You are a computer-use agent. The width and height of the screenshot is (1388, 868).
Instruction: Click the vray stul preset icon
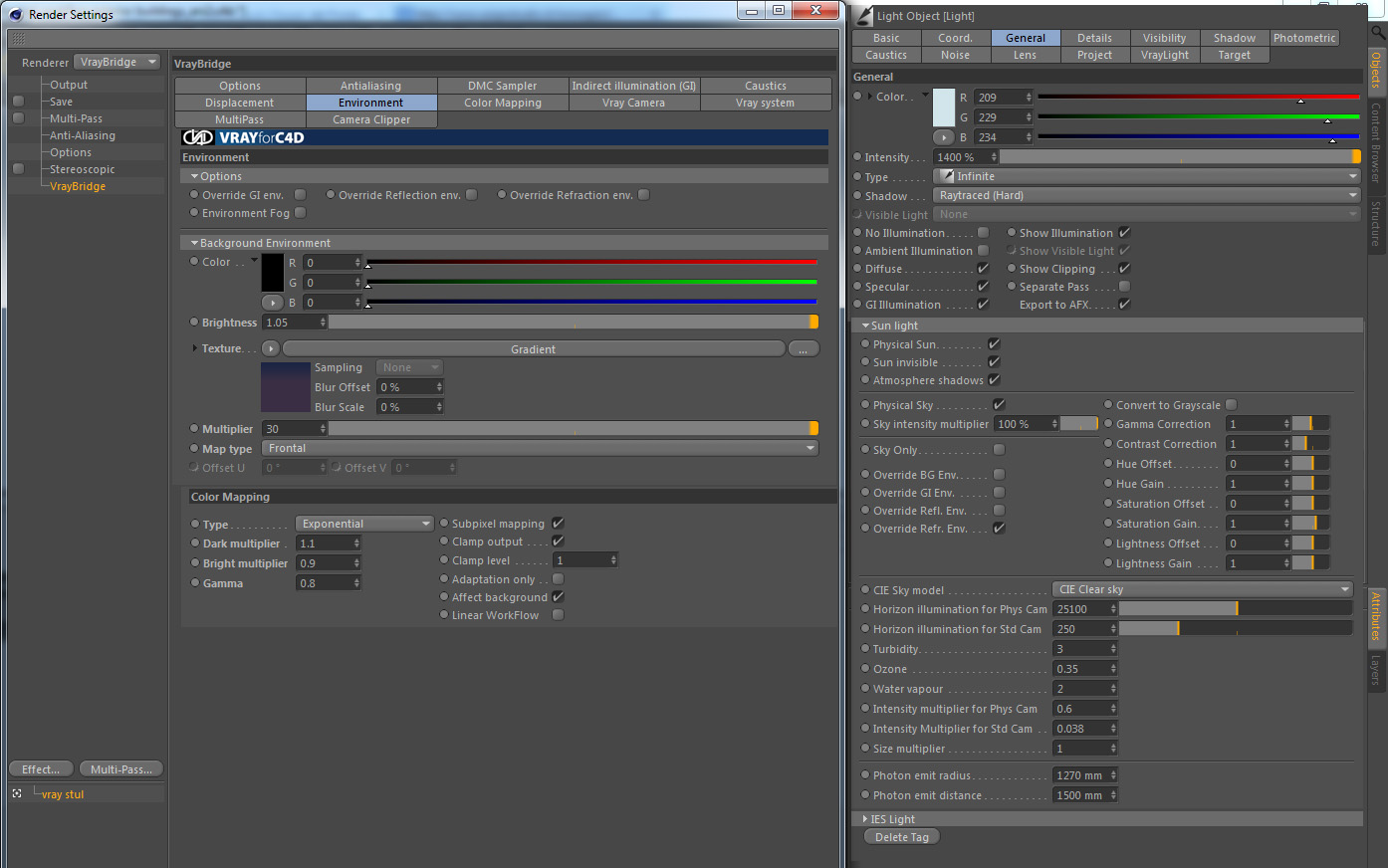tap(17, 794)
